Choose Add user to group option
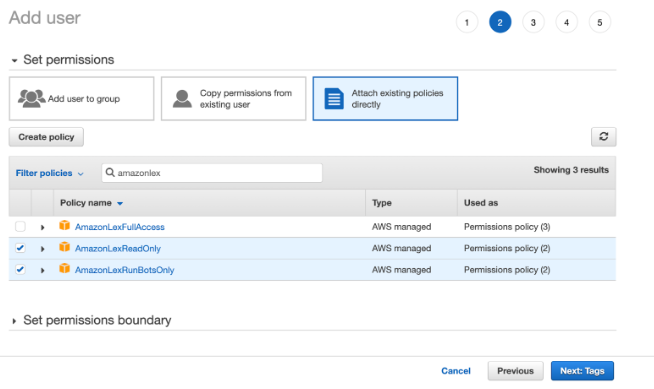This screenshot has height=389, width=654. pos(81,98)
